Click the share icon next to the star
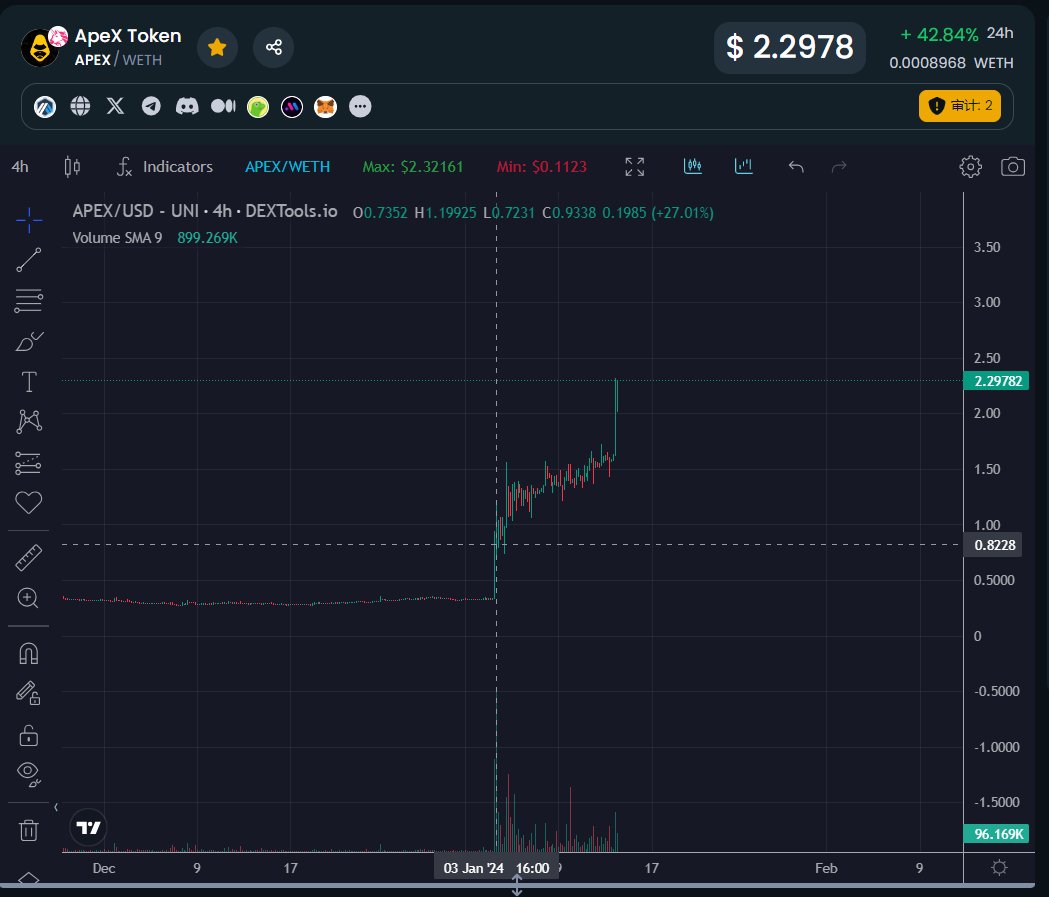 pos(274,47)
